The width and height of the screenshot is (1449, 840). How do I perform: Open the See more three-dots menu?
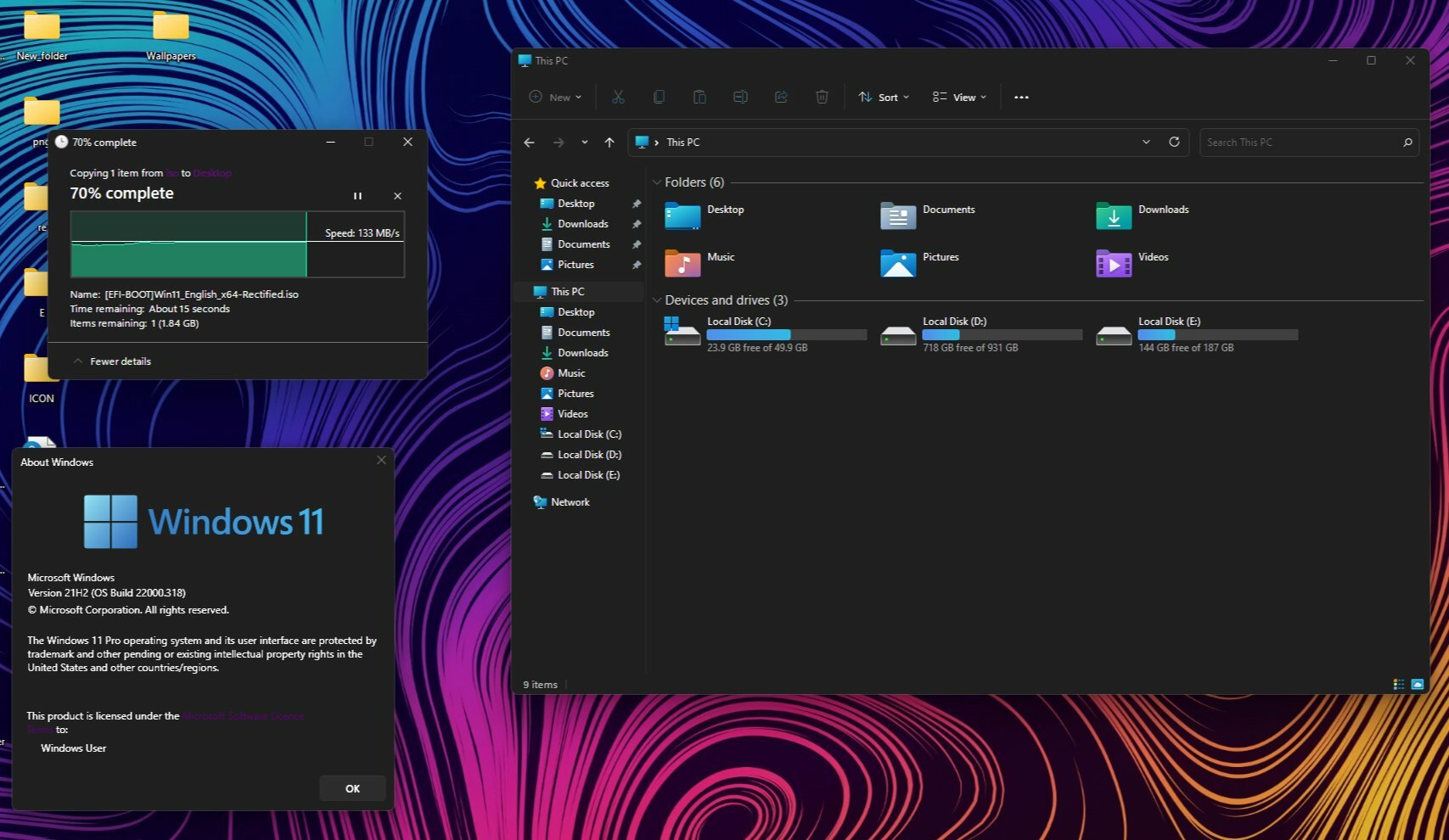click(x=1021, y=98)
